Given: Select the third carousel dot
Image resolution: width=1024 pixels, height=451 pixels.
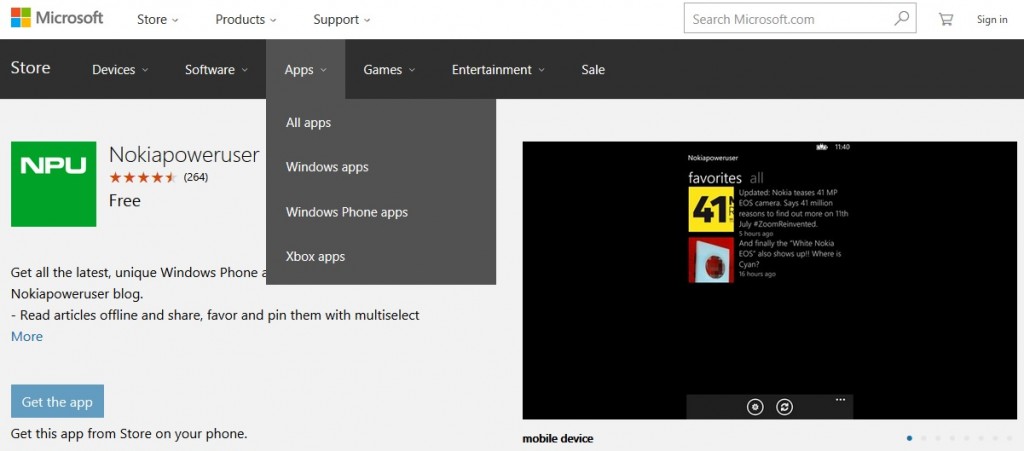Looking at the screenshot, I should [938, 438].
